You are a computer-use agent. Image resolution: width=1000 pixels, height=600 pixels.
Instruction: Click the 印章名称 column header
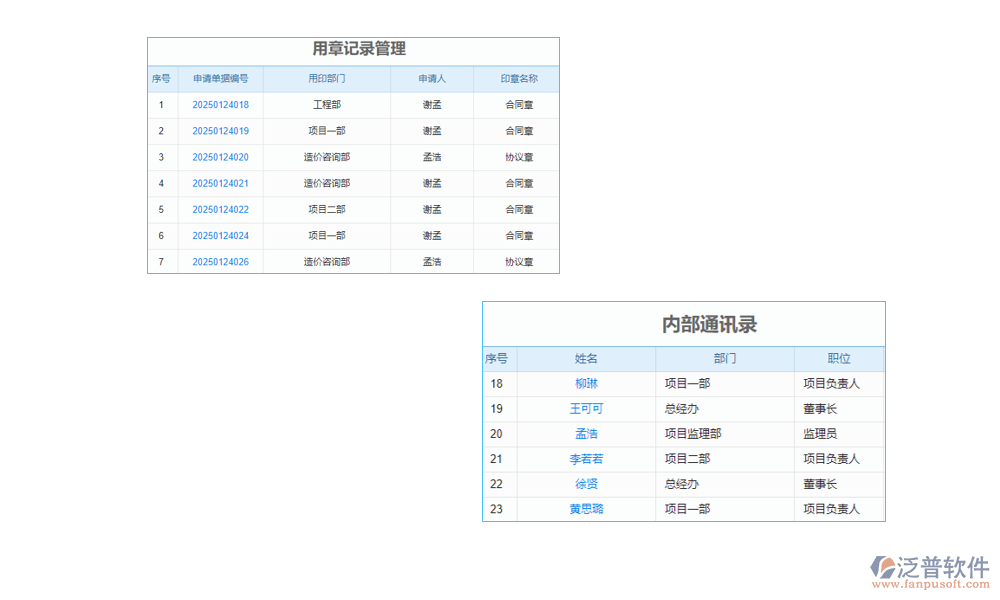coord(518,78)
